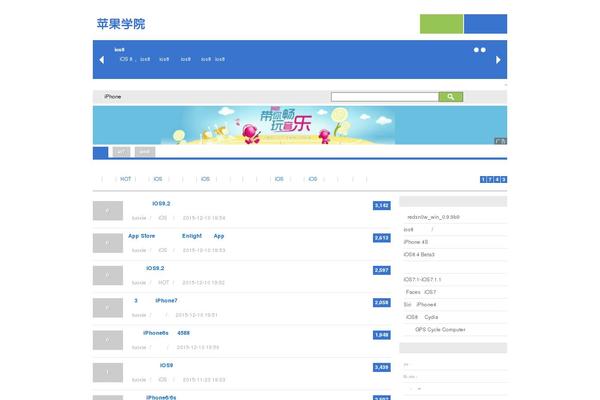Open the cartoon banner advertisement
The image size is (600, 400).
tap(300, 125)
